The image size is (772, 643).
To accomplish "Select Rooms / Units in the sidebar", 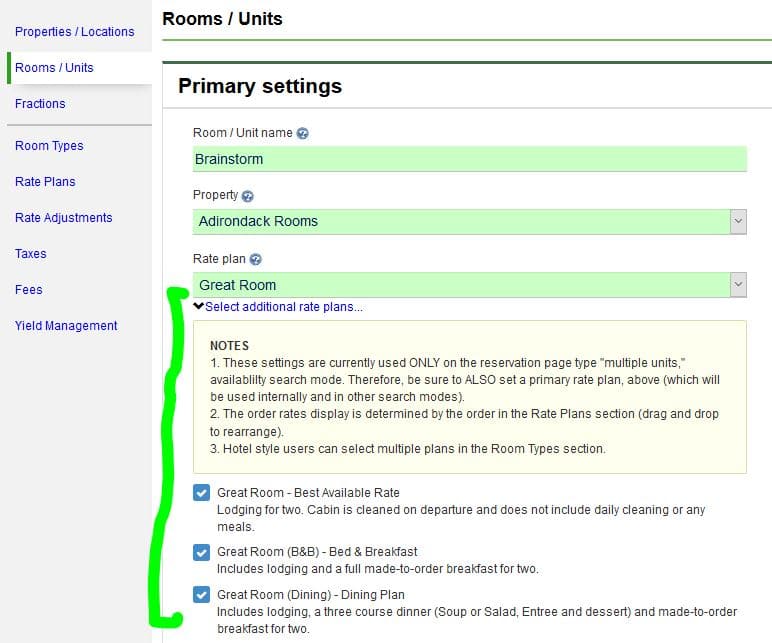I will tap(54, 68).
